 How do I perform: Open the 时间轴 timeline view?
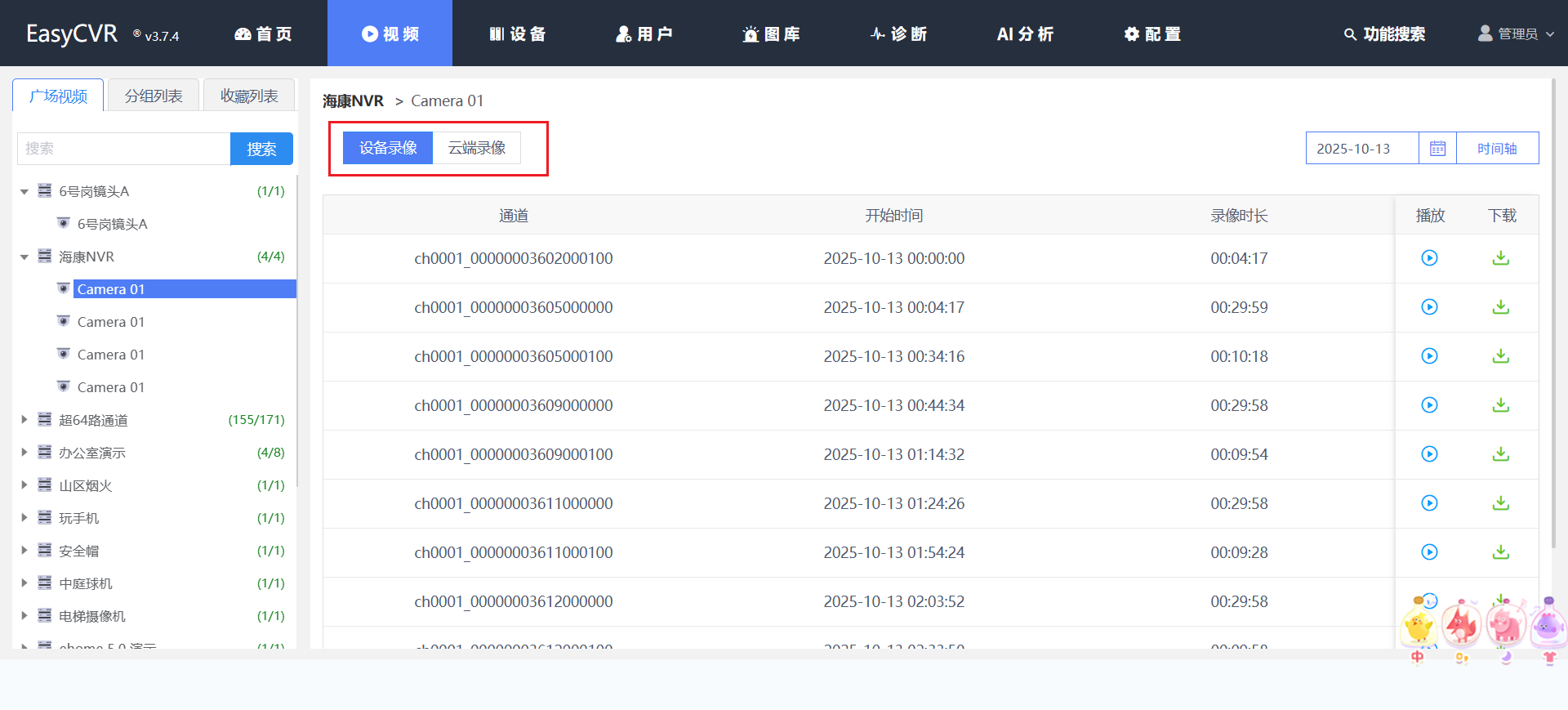1497,149
